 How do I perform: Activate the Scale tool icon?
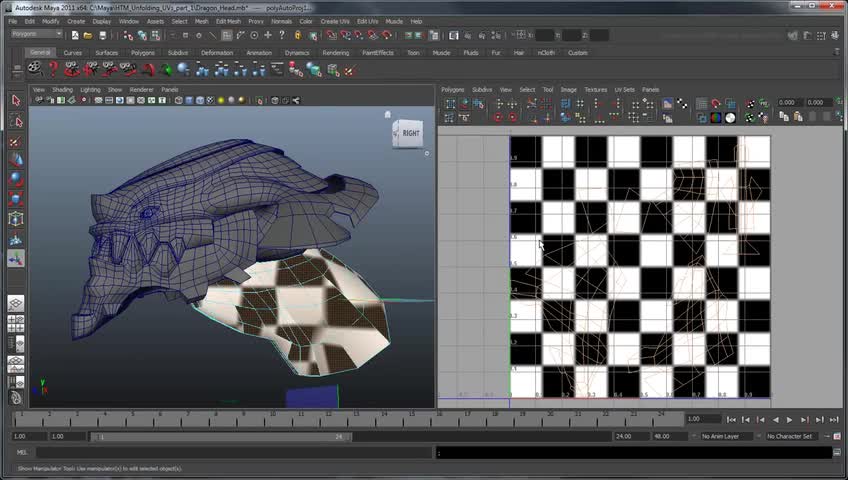point(16,199)
